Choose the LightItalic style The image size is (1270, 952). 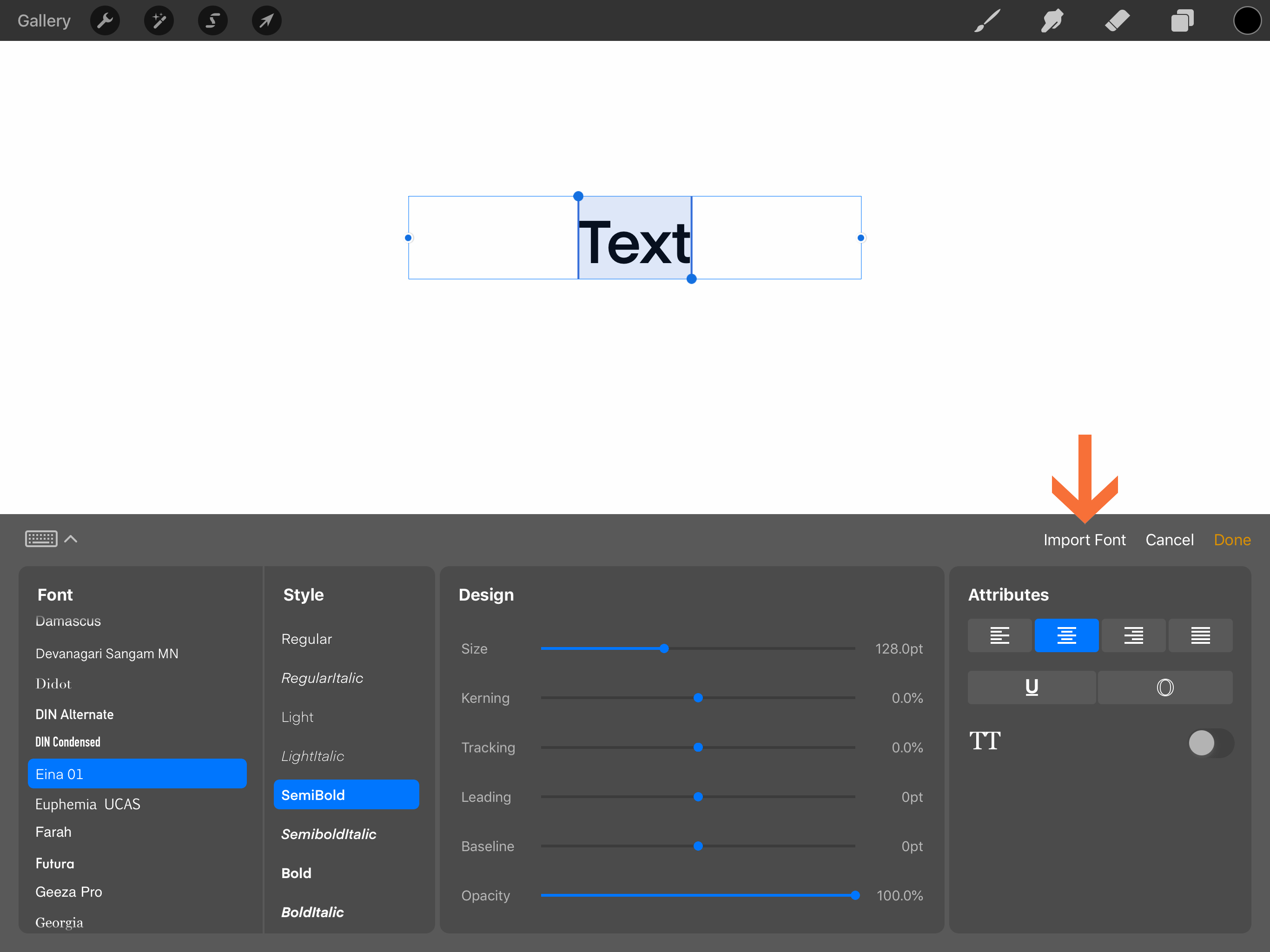[312, 756]
